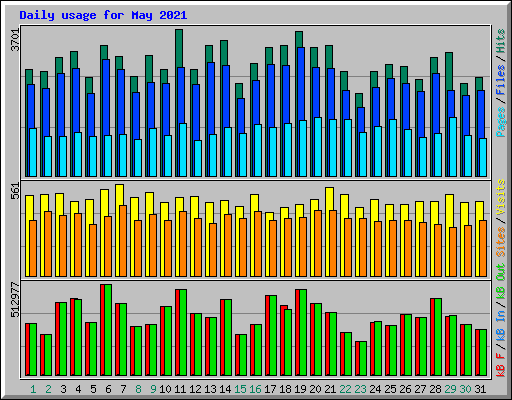
Task: Click the Visits legend label
Action: coord(501,197)
